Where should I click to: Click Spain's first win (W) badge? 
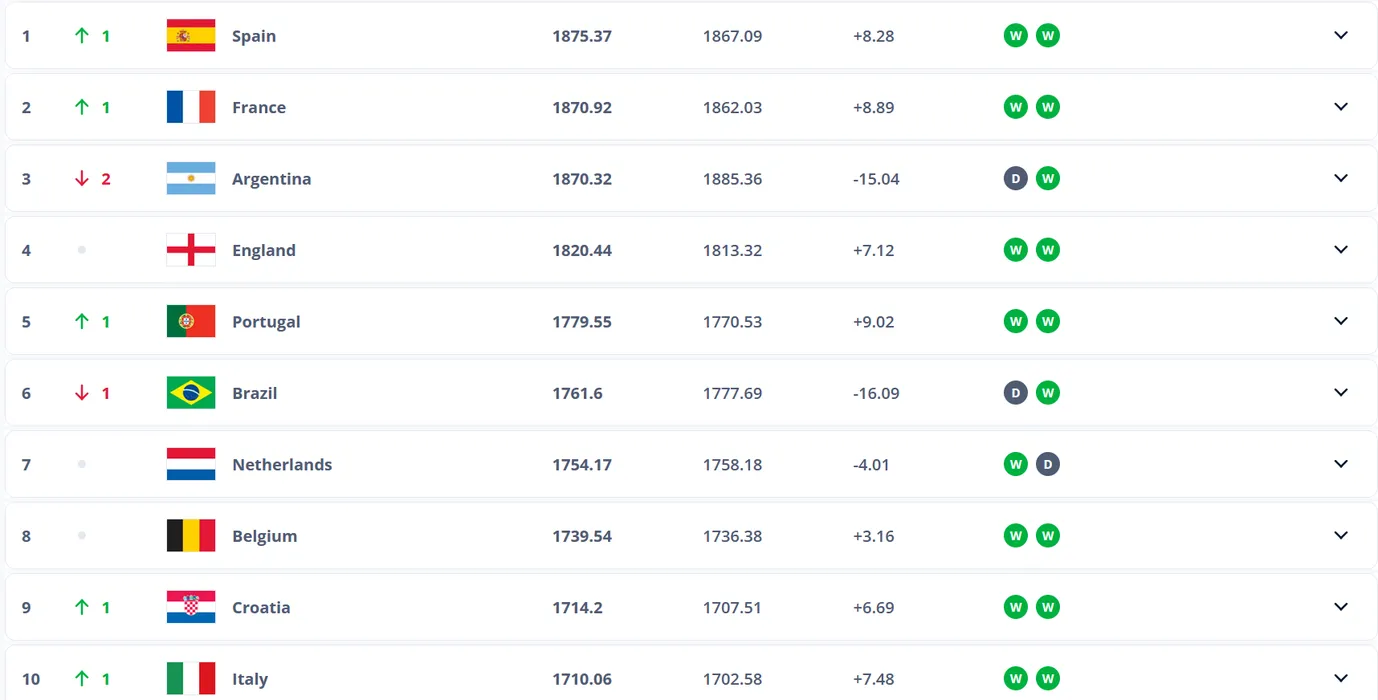[1015, 36]
